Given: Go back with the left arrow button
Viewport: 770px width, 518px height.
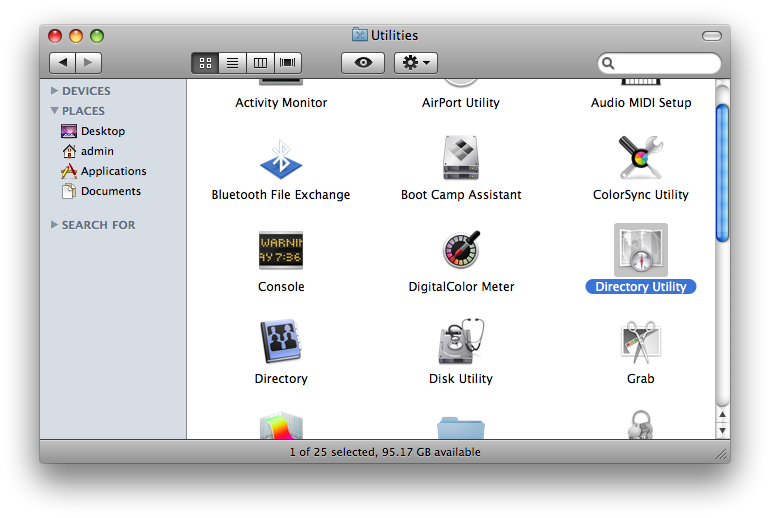Looking at the screenshot, I should [63, 63].
